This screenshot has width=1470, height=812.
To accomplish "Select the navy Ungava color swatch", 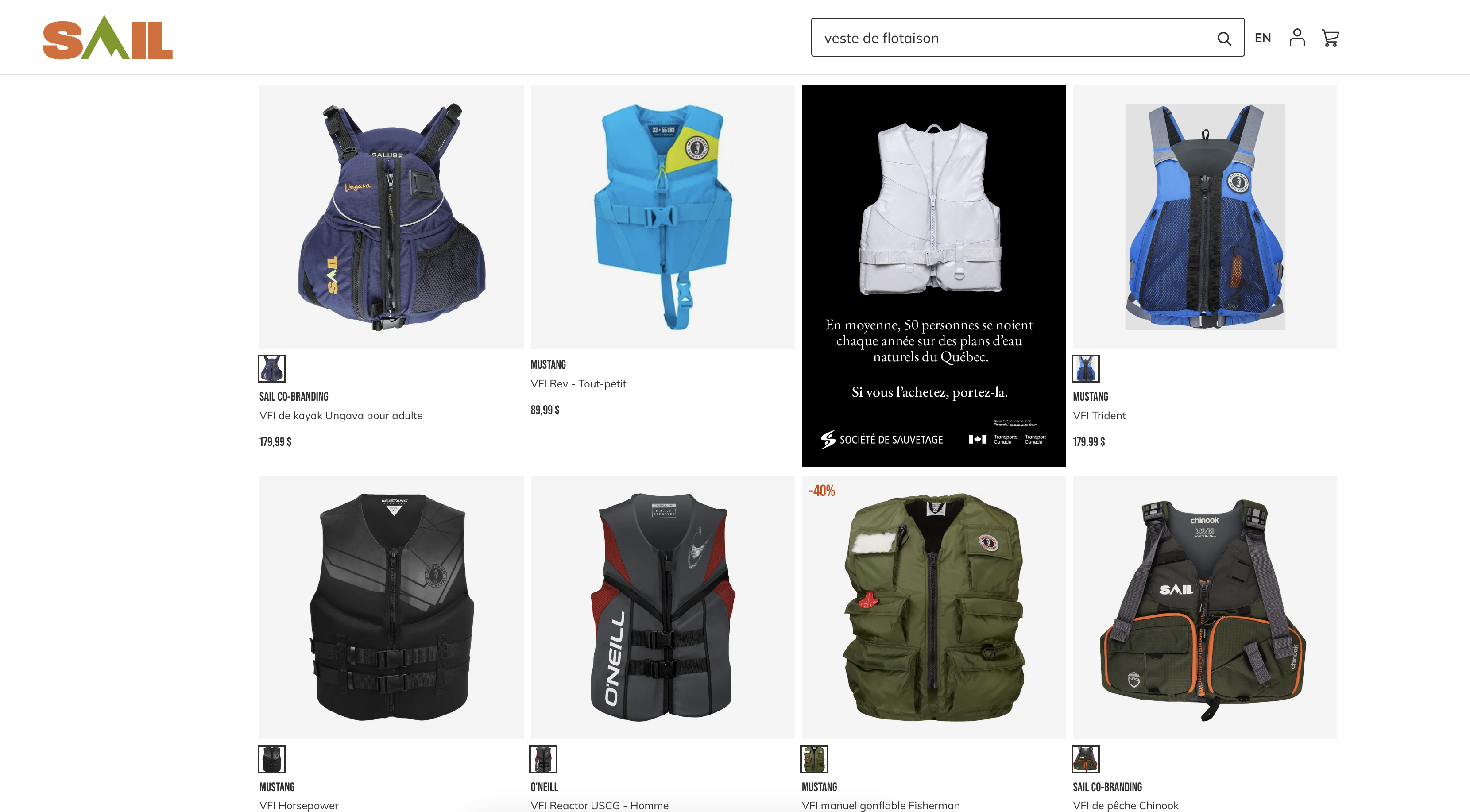I will point(271,369).
